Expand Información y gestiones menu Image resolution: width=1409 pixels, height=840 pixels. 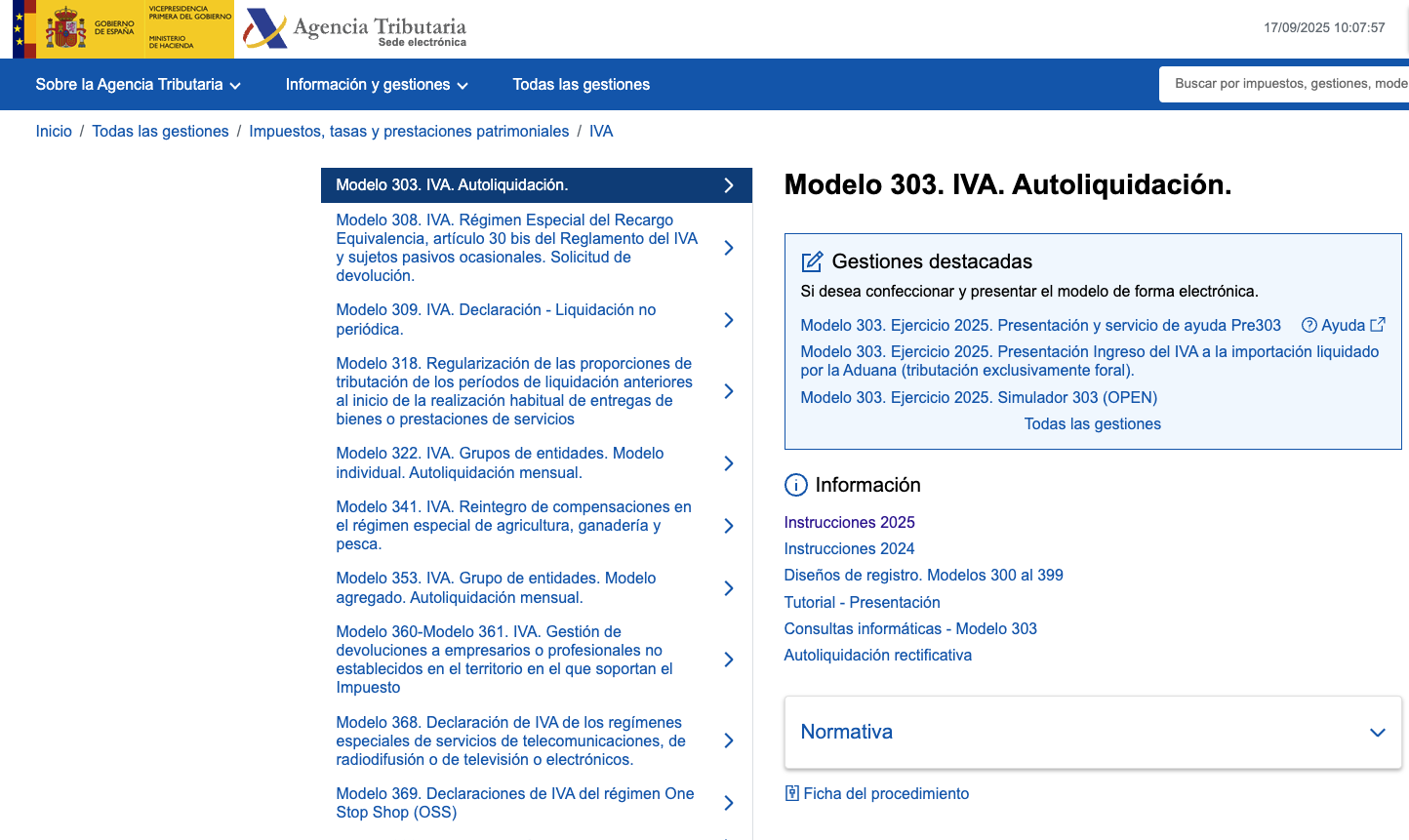(x=377, y=85)
